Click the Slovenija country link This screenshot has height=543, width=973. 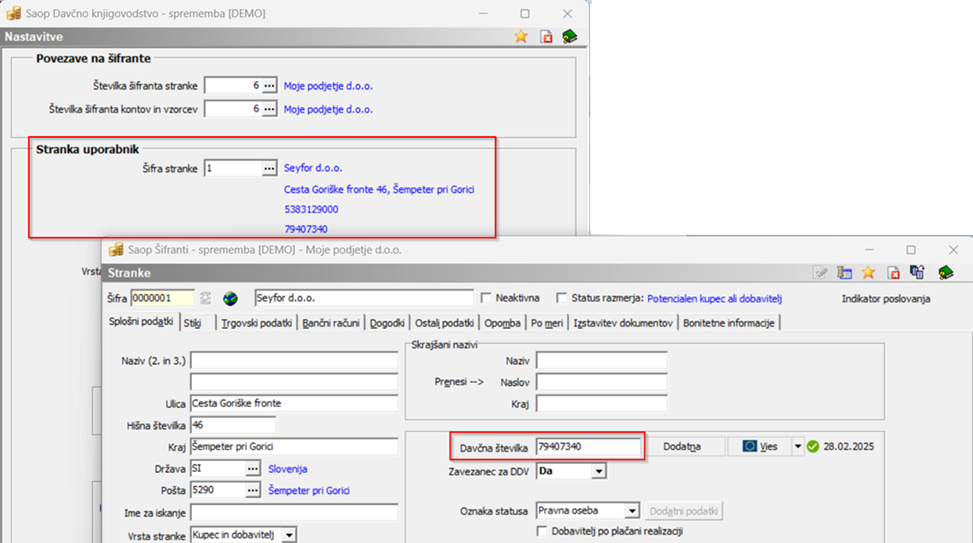point(287,469)
